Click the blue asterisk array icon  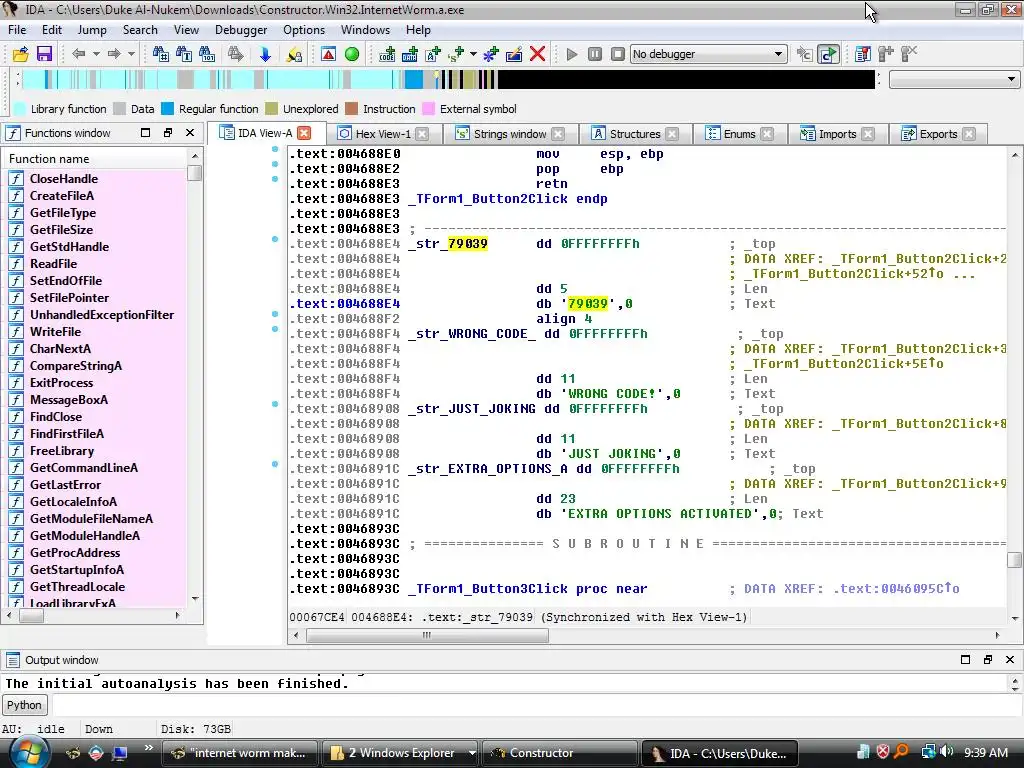click(x=490, y=54)
